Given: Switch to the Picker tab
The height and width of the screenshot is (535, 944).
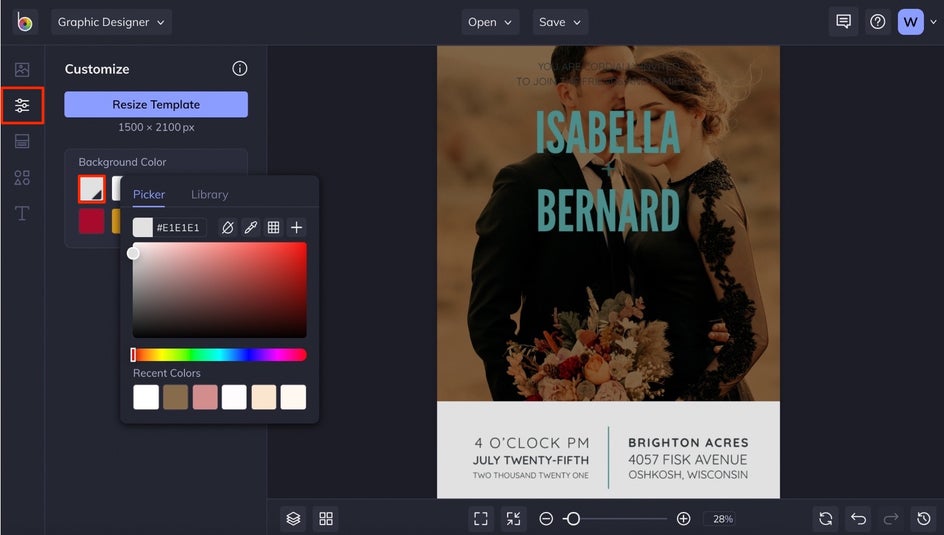Looking at the screenshot, I should (x=149, y=194).
